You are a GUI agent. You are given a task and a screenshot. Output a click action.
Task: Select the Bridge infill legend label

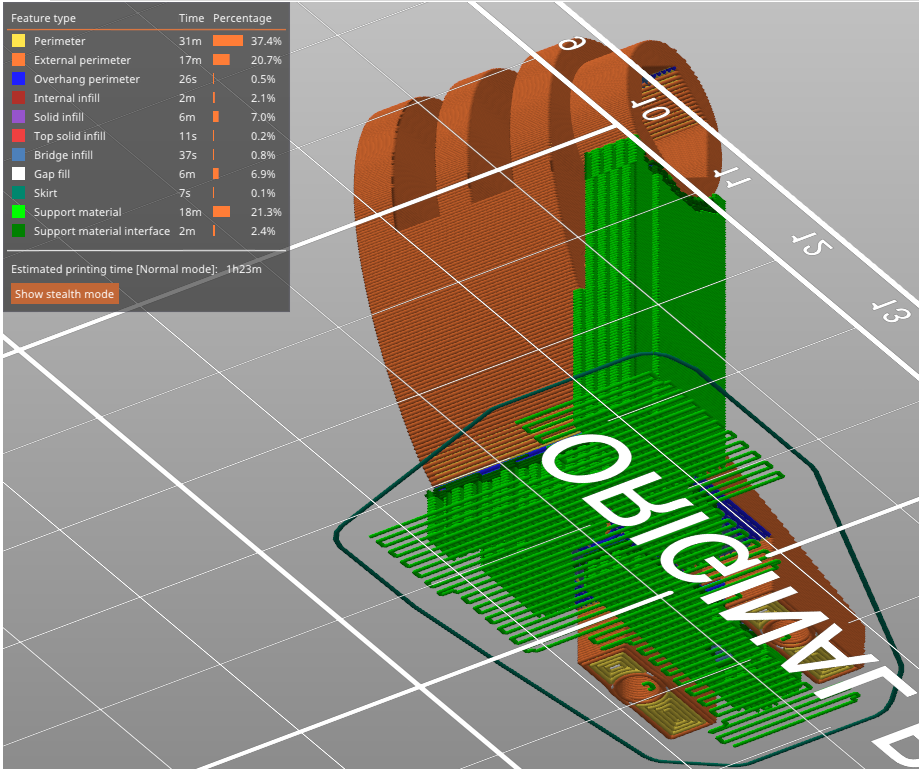(63, 155)
